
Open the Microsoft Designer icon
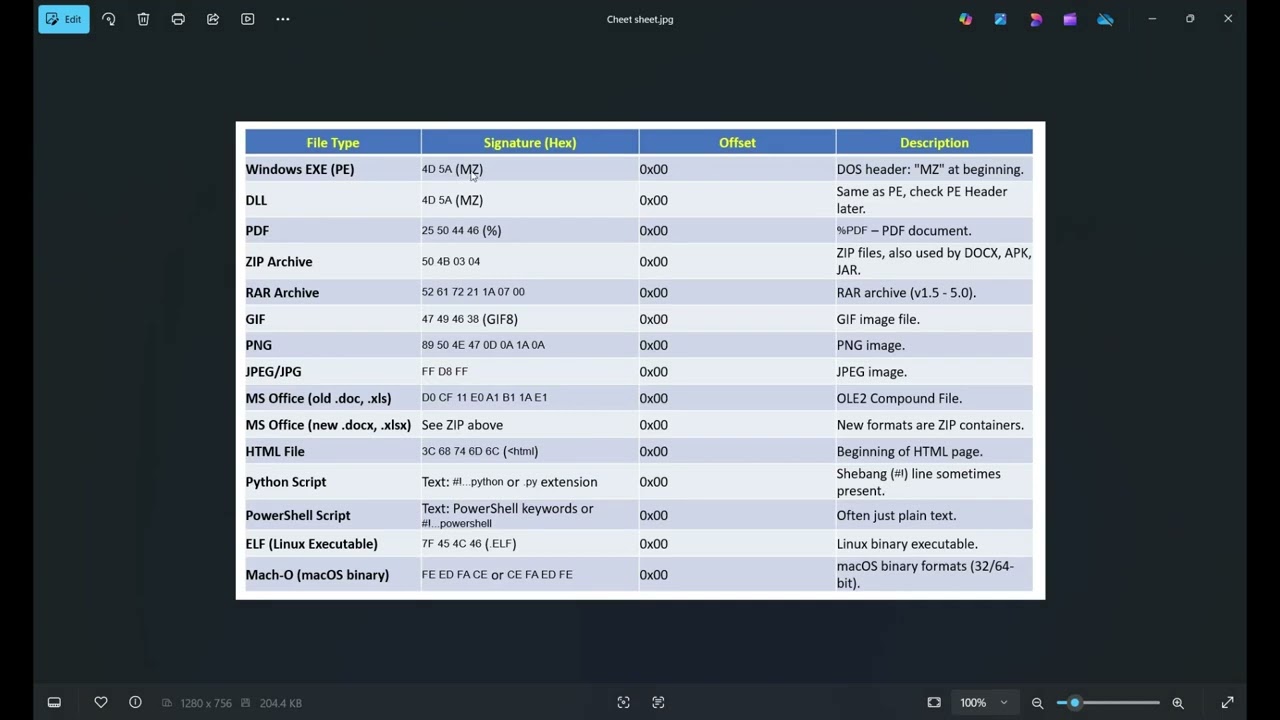pos(1035,19)
